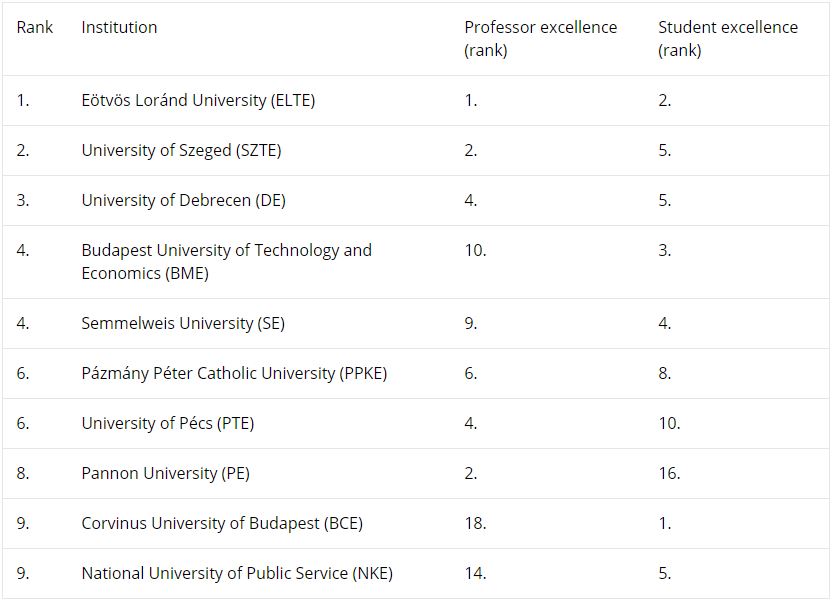
Task: Click Corvinus University of Budapest (BCE)
Action: (x=222, y=523)
